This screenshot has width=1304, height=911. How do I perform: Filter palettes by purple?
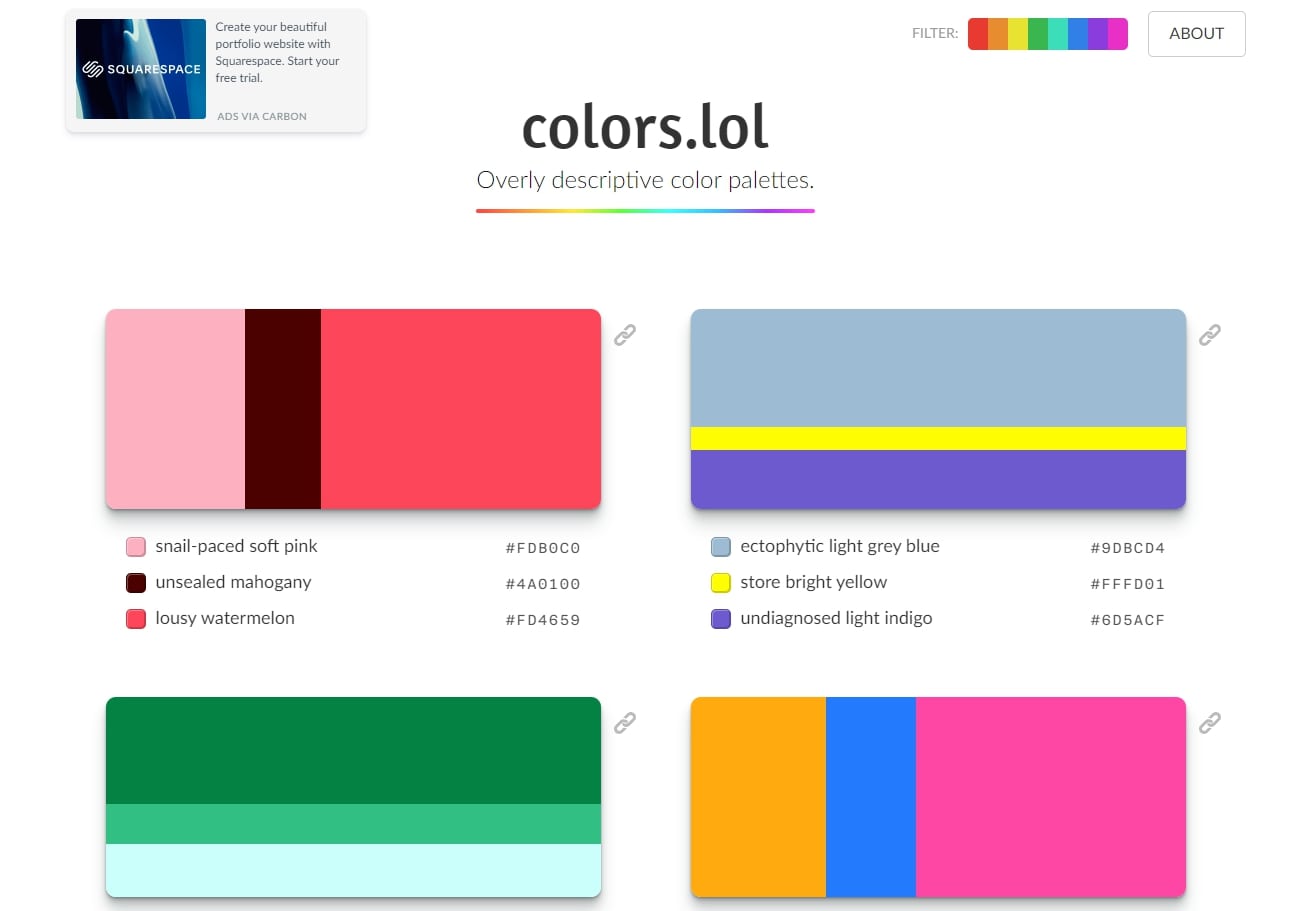[1098, 34]
